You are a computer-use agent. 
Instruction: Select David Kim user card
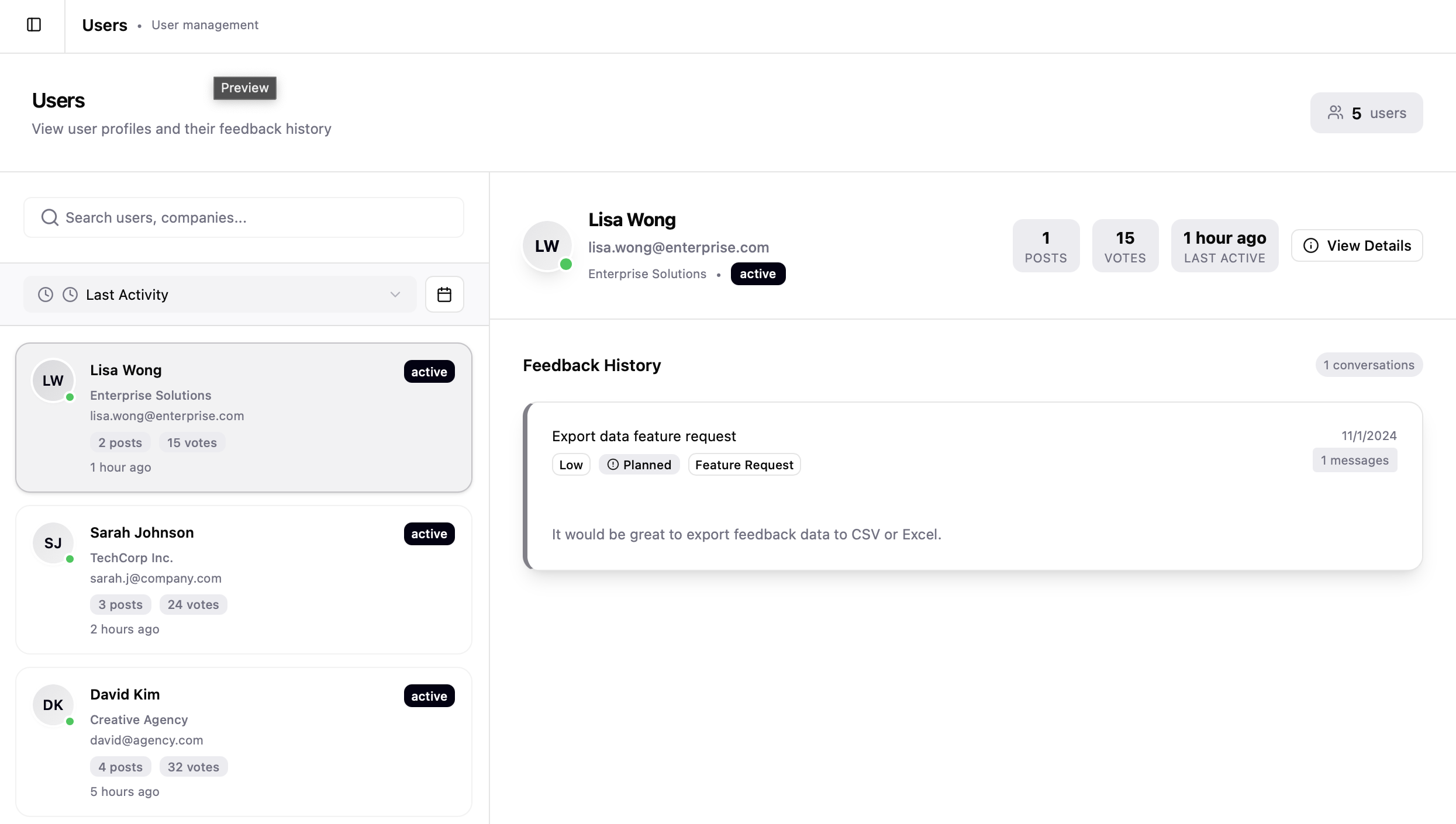(x=243, y=741)
